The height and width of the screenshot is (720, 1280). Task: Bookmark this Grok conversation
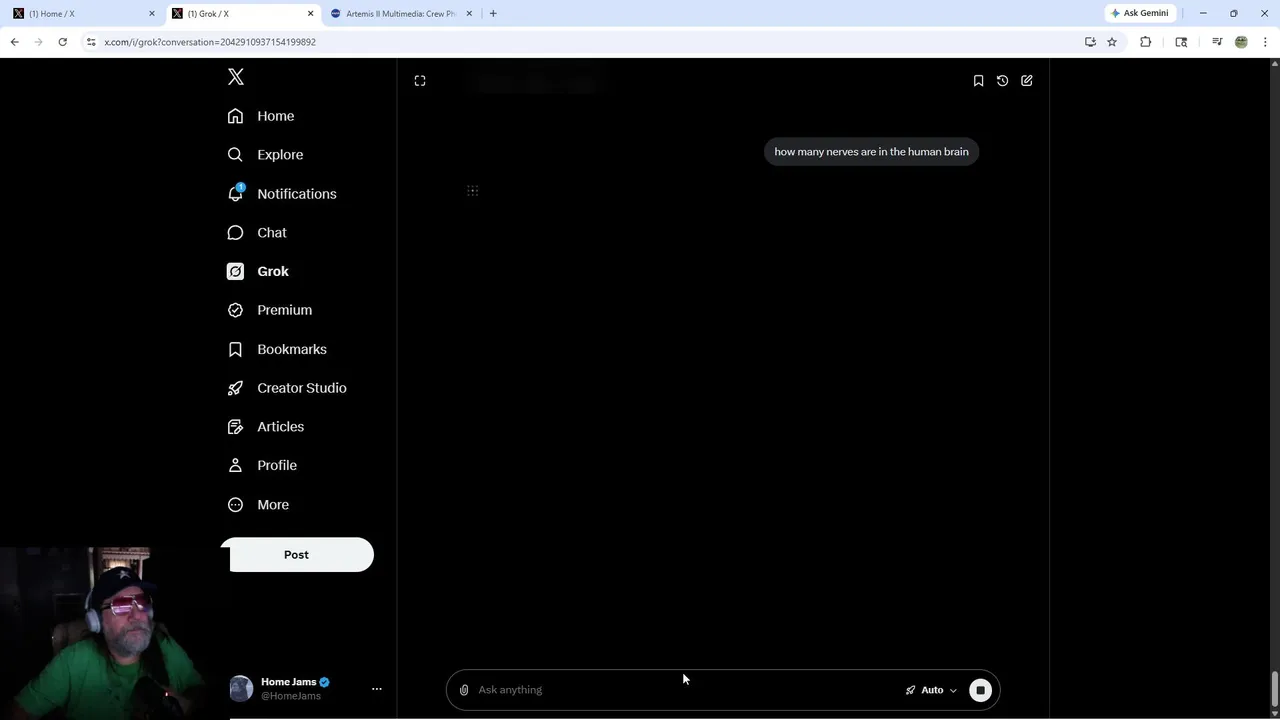[978, 81]
